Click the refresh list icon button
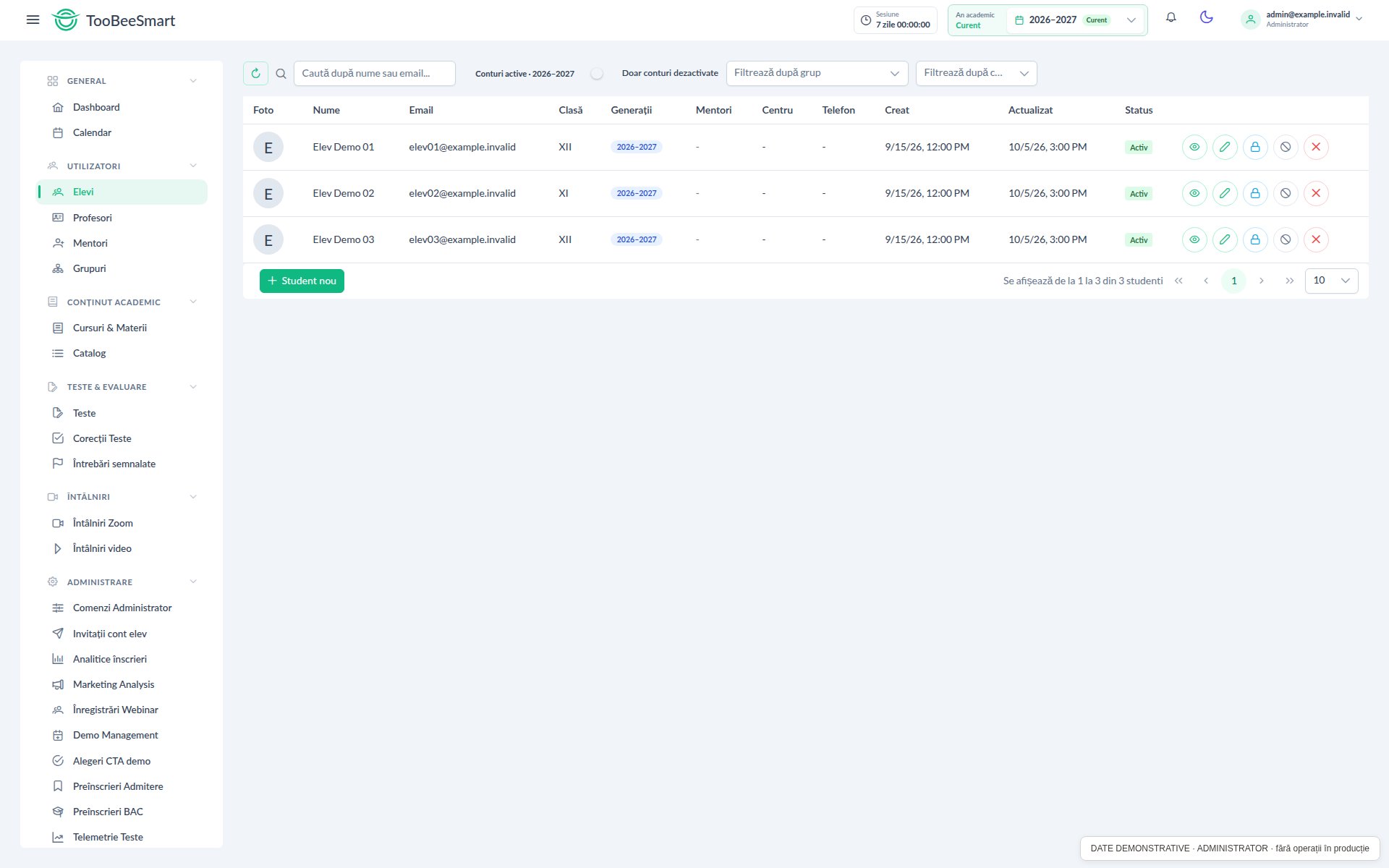The image size is (1389, 868). point(255,73)
